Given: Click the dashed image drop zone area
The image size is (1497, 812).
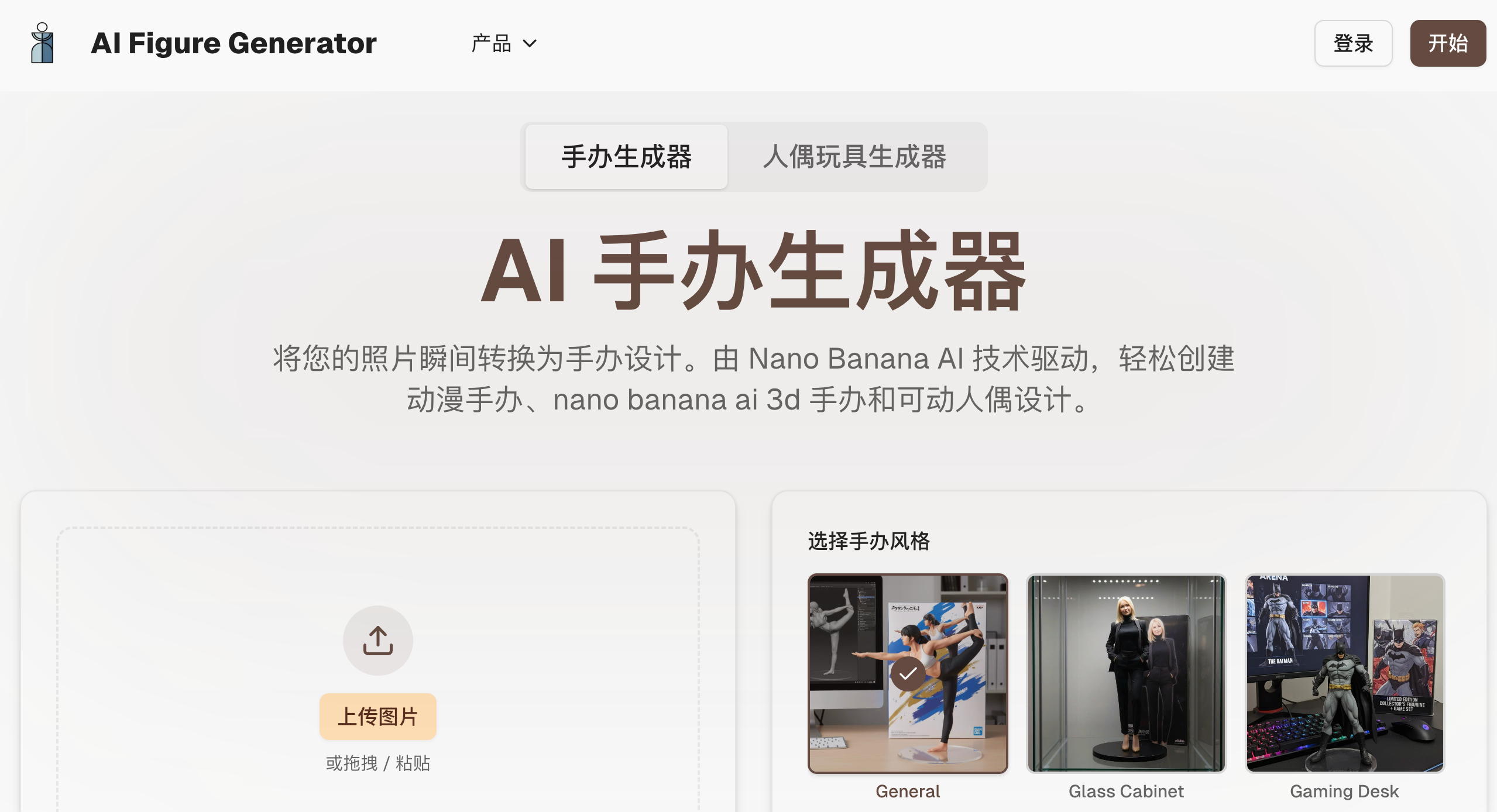Looking at the screenshot, I should (x=377, y=669).
